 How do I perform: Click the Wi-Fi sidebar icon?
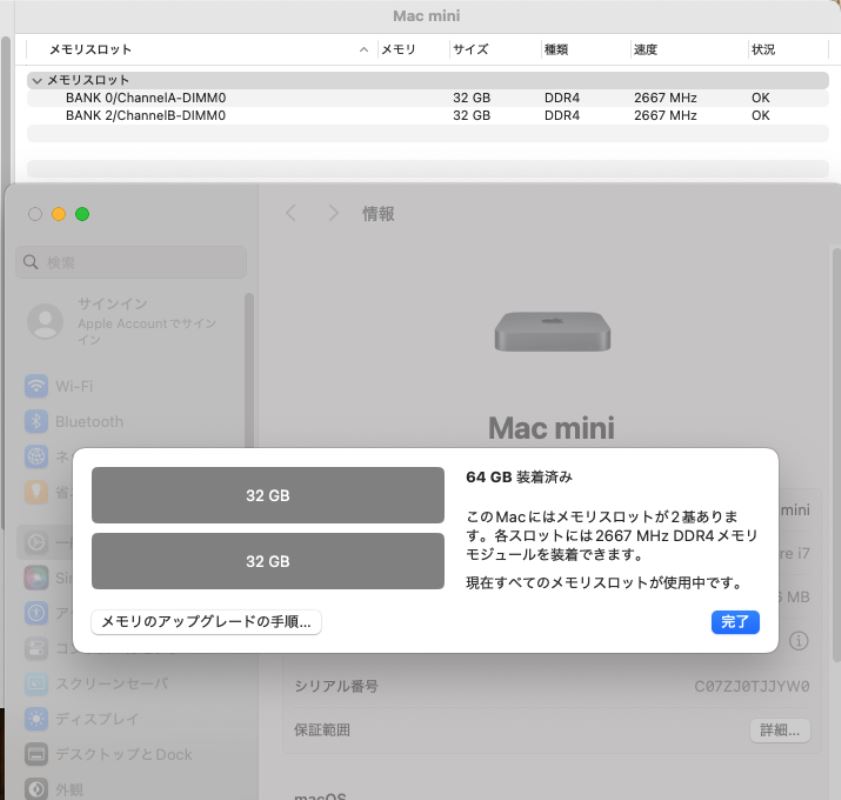(36, 386)
